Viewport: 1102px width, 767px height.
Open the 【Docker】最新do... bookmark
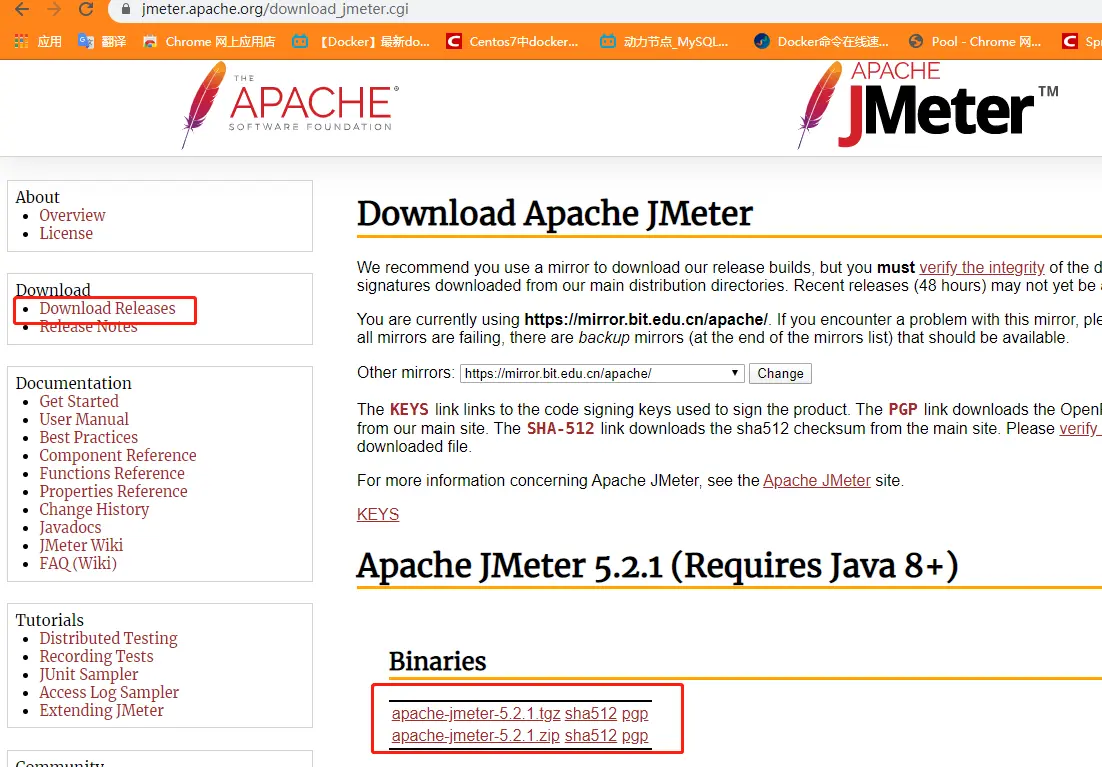361,41
